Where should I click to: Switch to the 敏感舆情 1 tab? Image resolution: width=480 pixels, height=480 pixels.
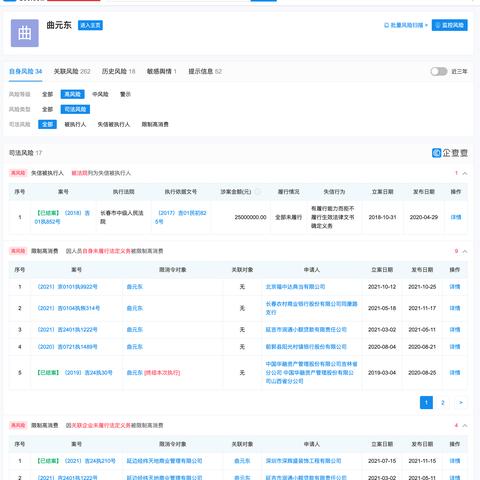coord(162,71)
